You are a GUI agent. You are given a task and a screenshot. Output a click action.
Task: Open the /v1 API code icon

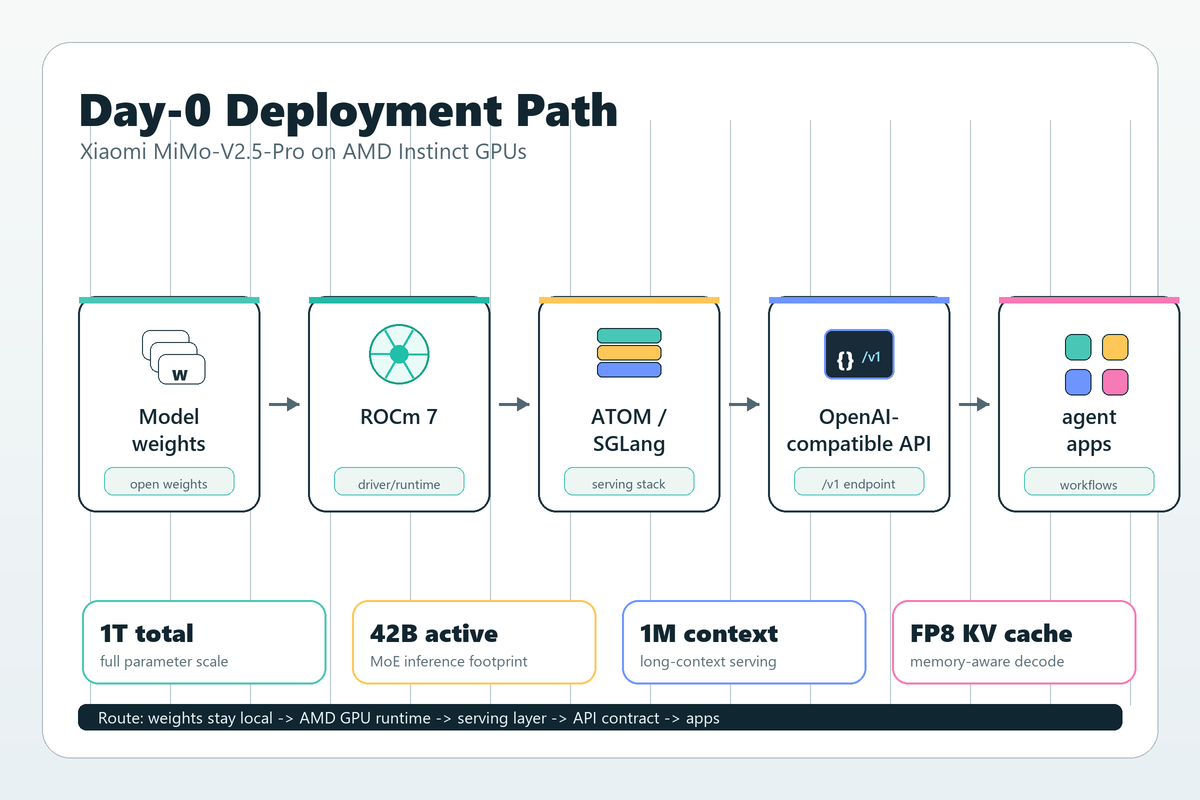pos(858,355)
